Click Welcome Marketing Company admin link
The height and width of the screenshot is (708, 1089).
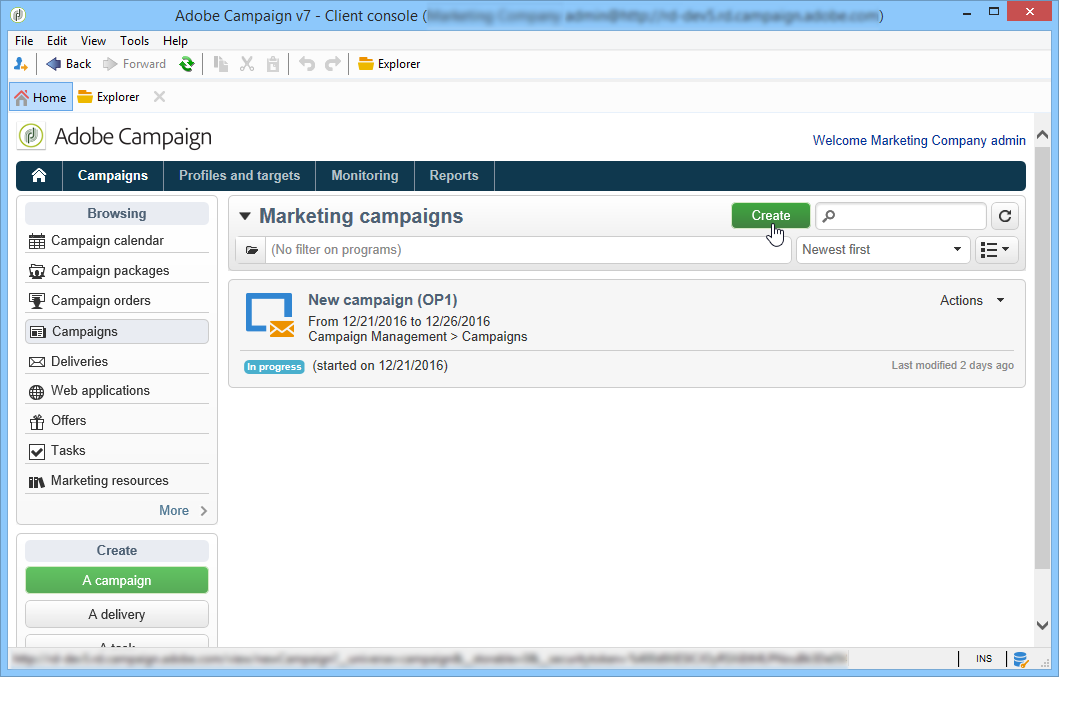point(919,140)
